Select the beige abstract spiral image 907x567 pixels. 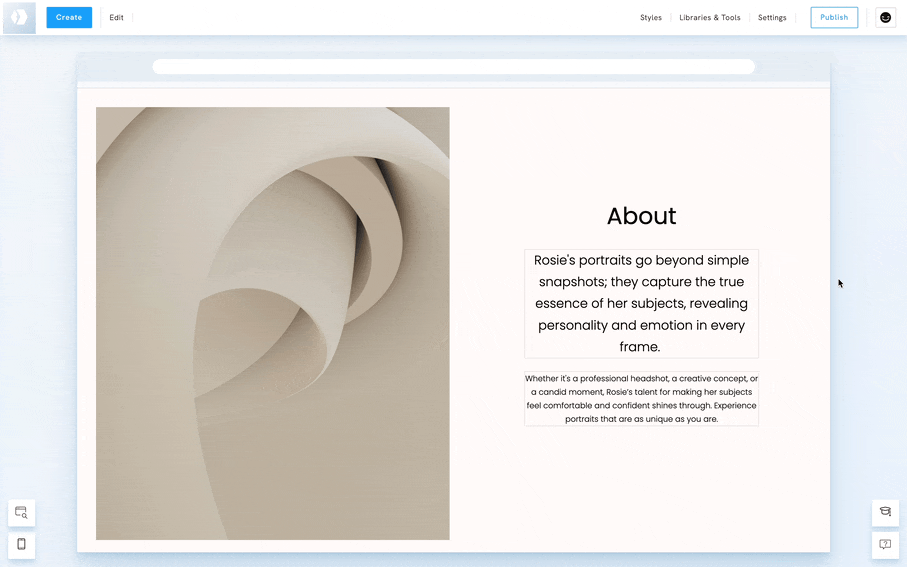tap(272, 323)
